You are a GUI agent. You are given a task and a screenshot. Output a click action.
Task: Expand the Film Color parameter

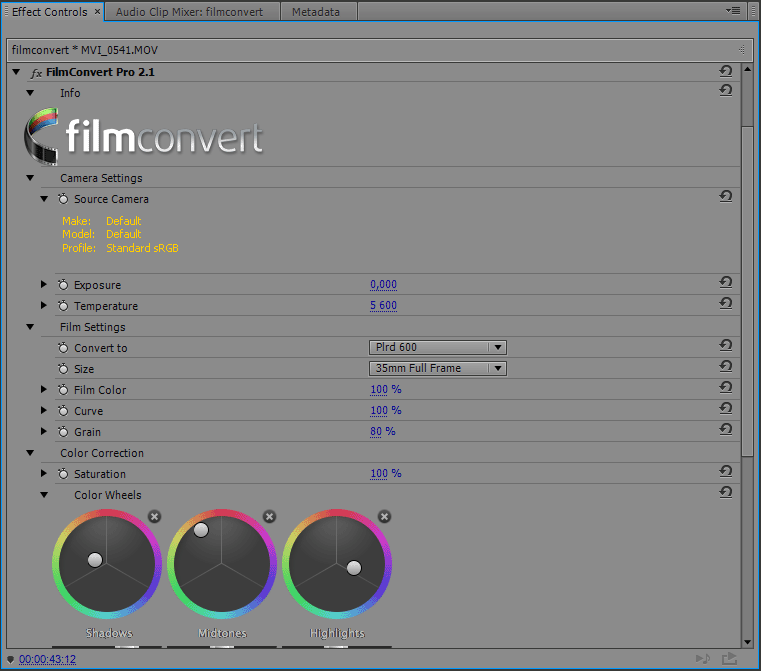click(x=44, y=389)
